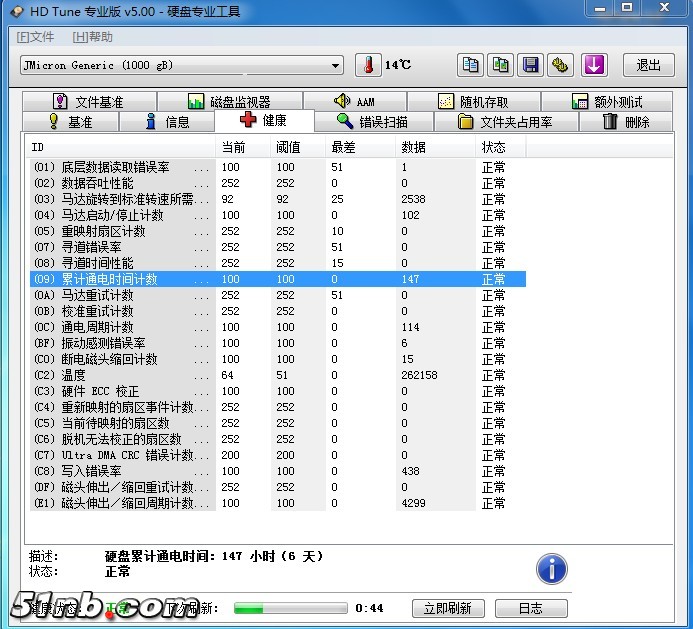This screenshot has width=693, height=629.
Task: Click the blue information icon
Action: click(x=551, y=569)
